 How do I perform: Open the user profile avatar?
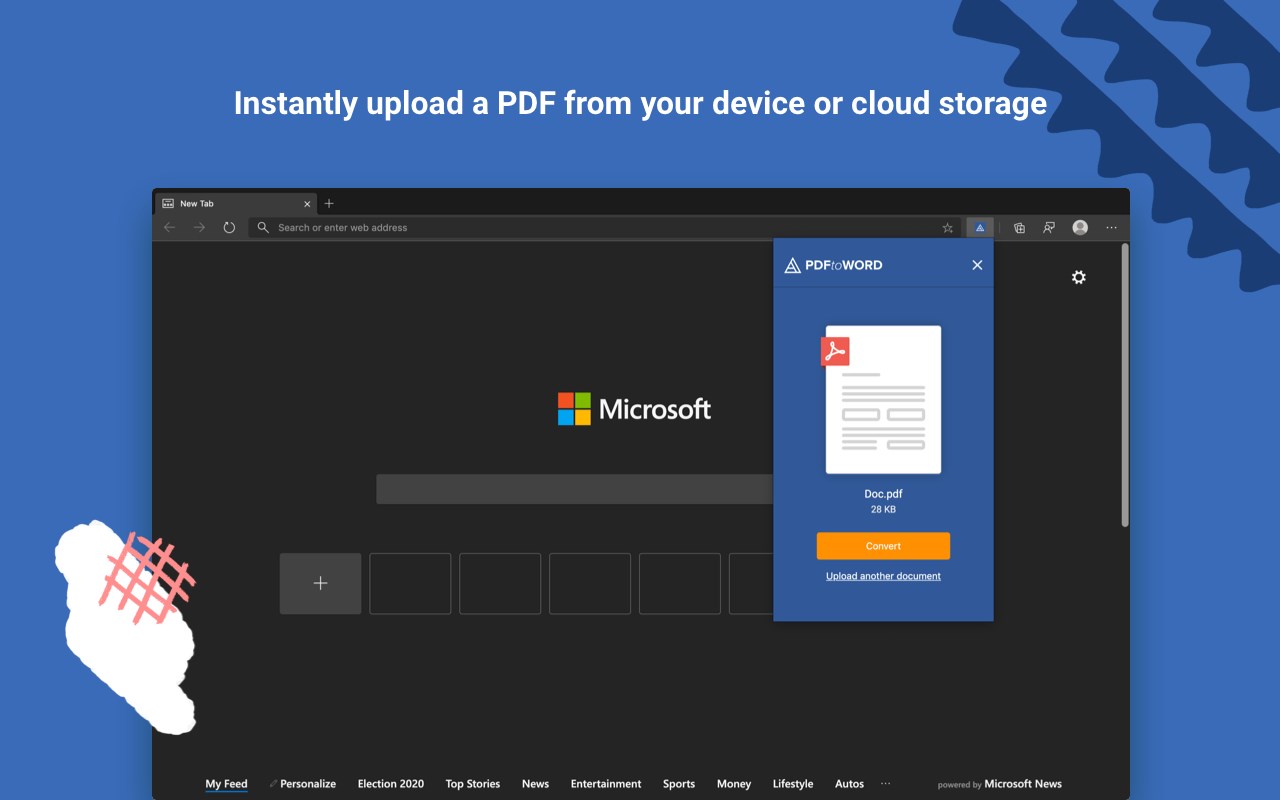(1080, 228)
